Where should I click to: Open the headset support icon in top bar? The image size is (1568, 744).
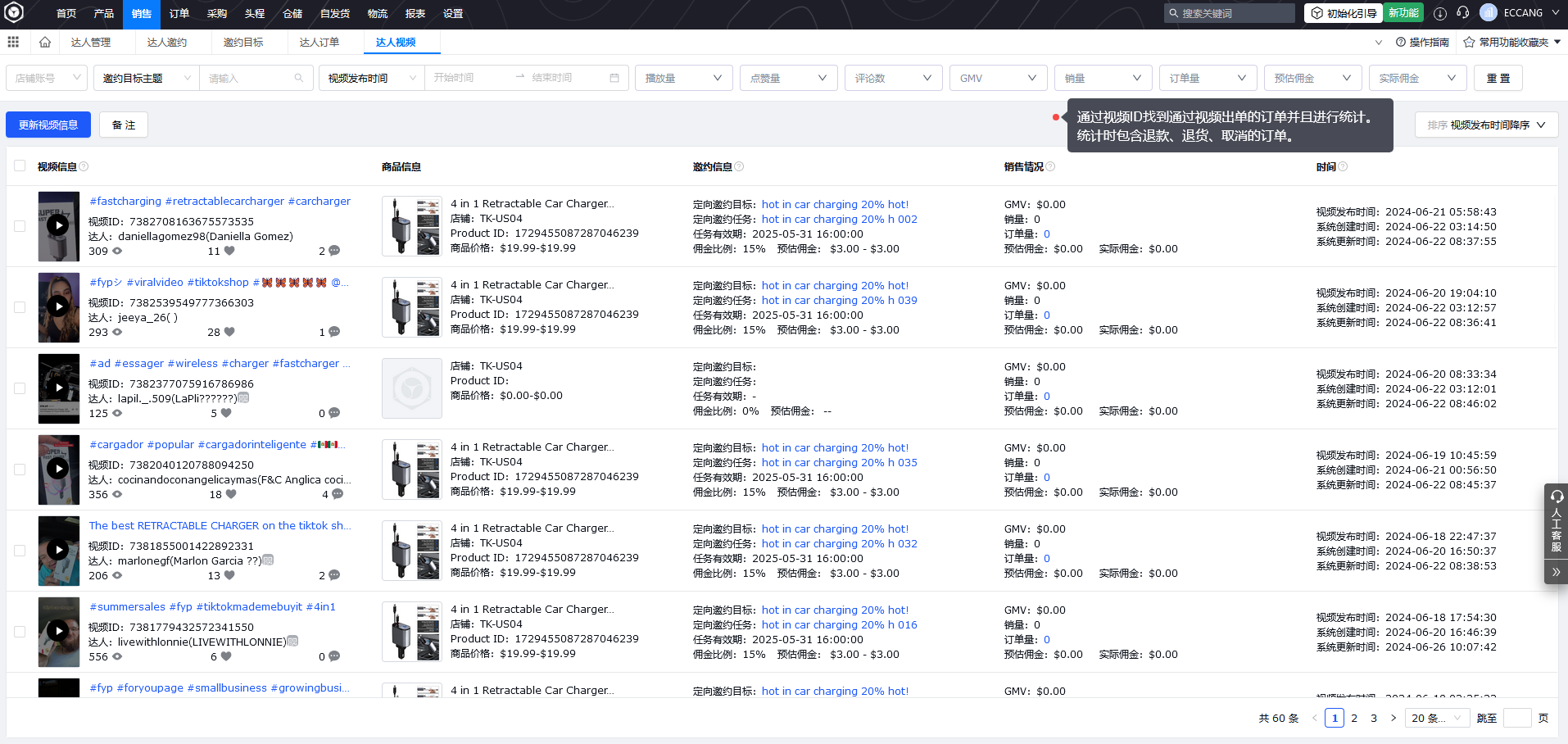(1463, 12)
